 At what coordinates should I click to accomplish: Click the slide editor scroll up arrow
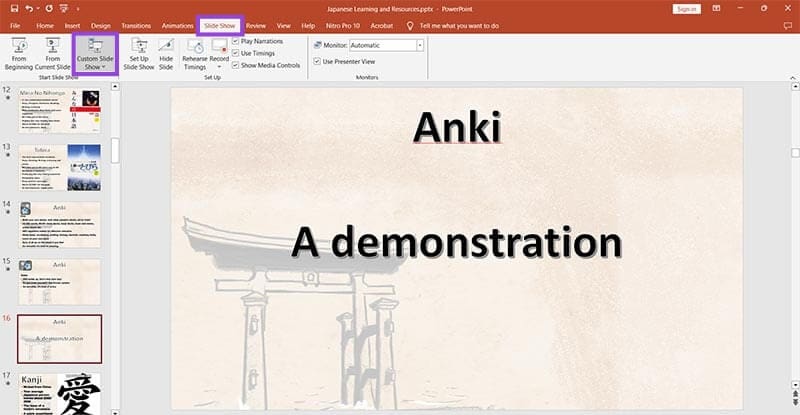click(x=795, y=87)
